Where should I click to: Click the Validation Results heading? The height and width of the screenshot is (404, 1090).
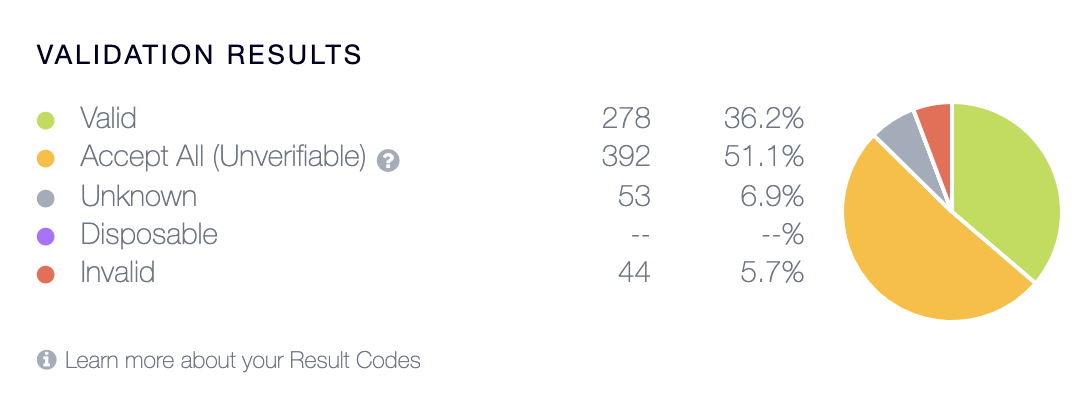click(x=199, y=55)
